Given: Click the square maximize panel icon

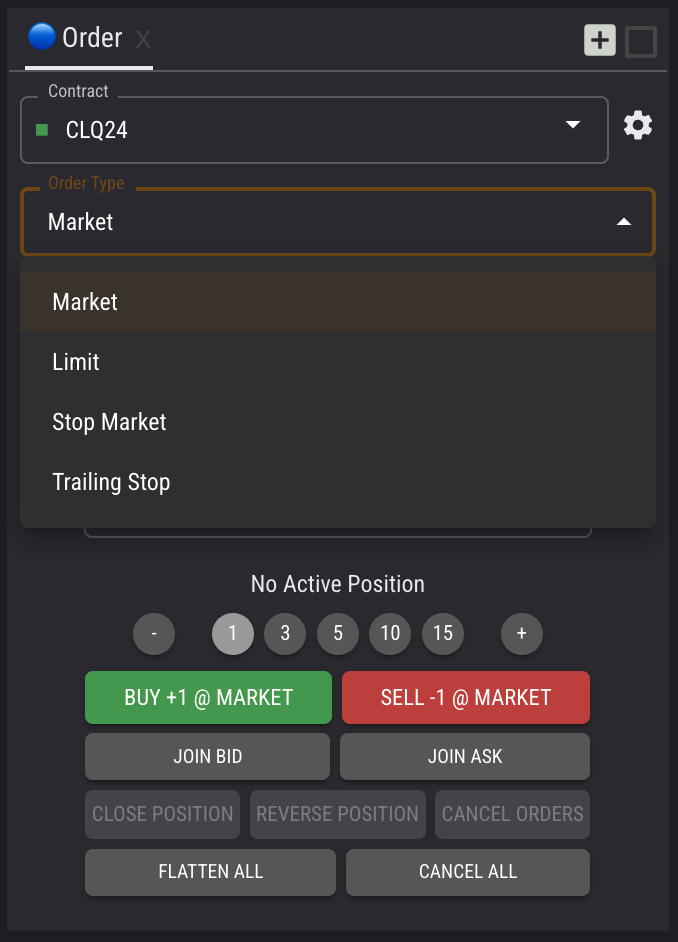Looking at the screenshot, I should 640,41.
